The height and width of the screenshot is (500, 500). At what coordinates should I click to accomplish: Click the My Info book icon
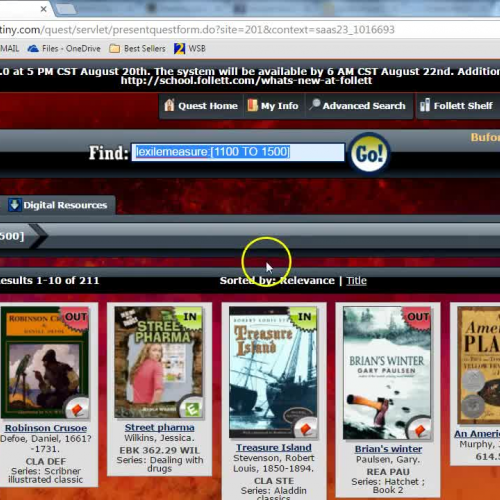pyautogui.click(x=252, y=105)
